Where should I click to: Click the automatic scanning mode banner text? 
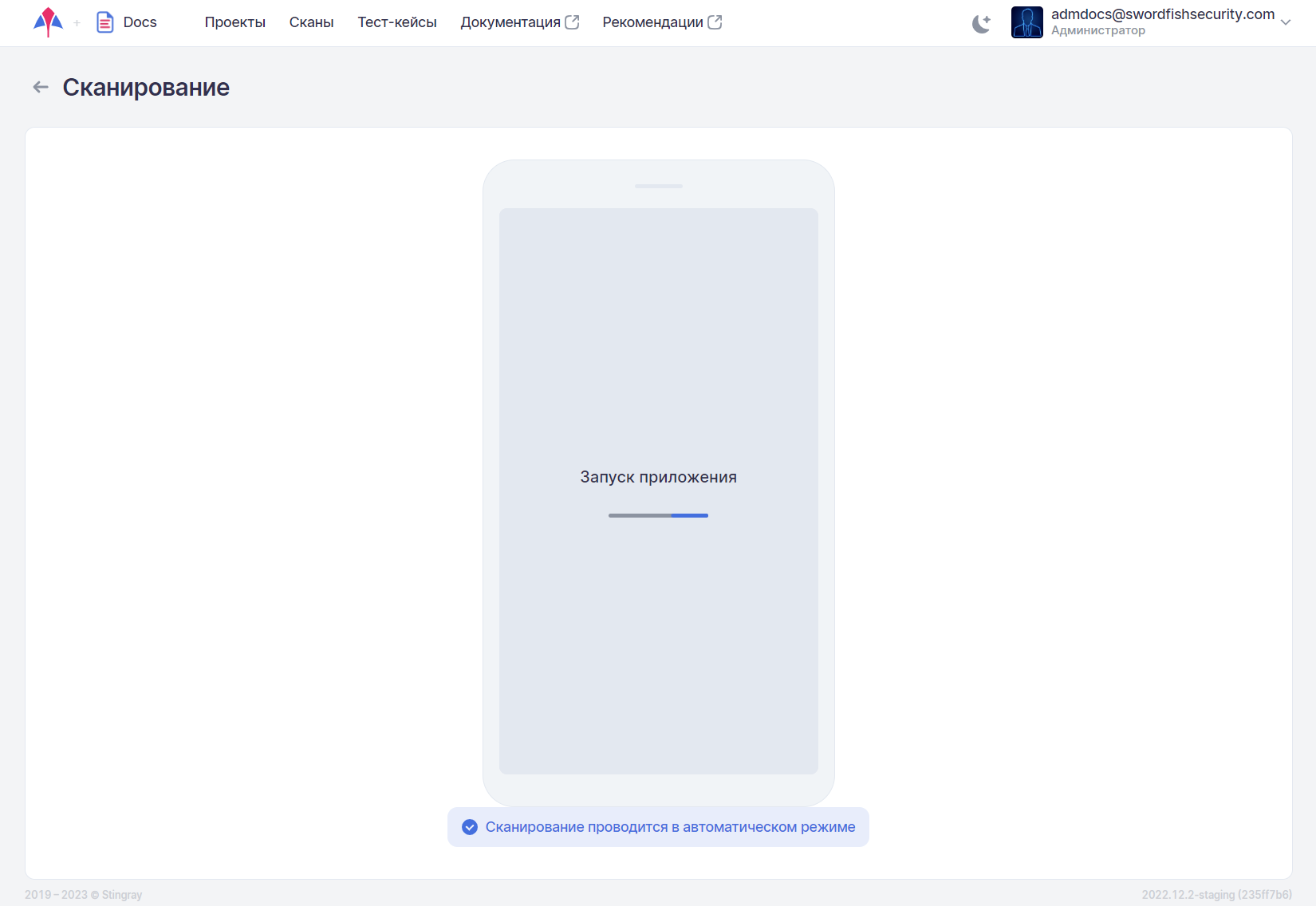(670, 827)
